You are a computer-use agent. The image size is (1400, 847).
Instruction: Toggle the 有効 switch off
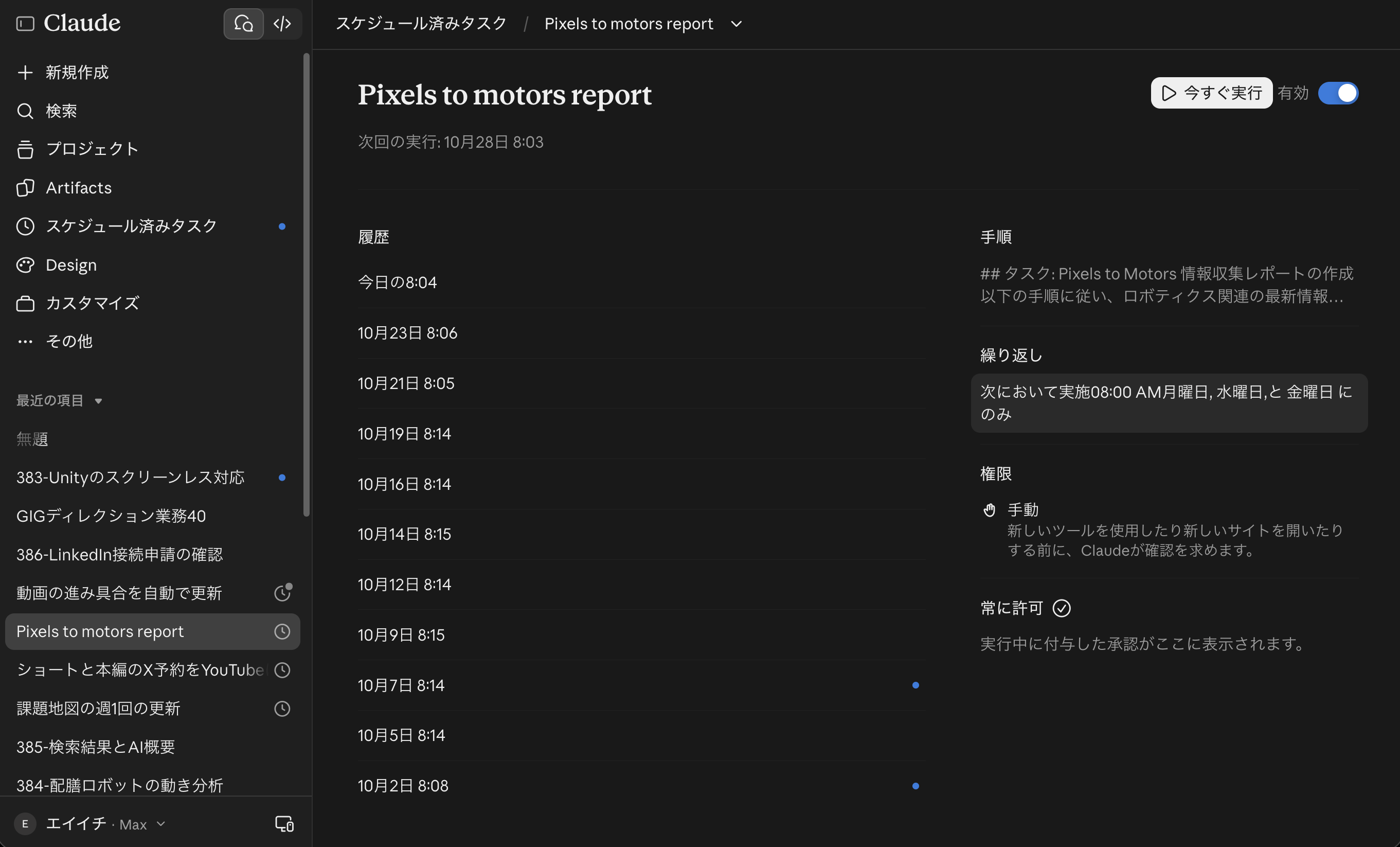(1338, 93)
